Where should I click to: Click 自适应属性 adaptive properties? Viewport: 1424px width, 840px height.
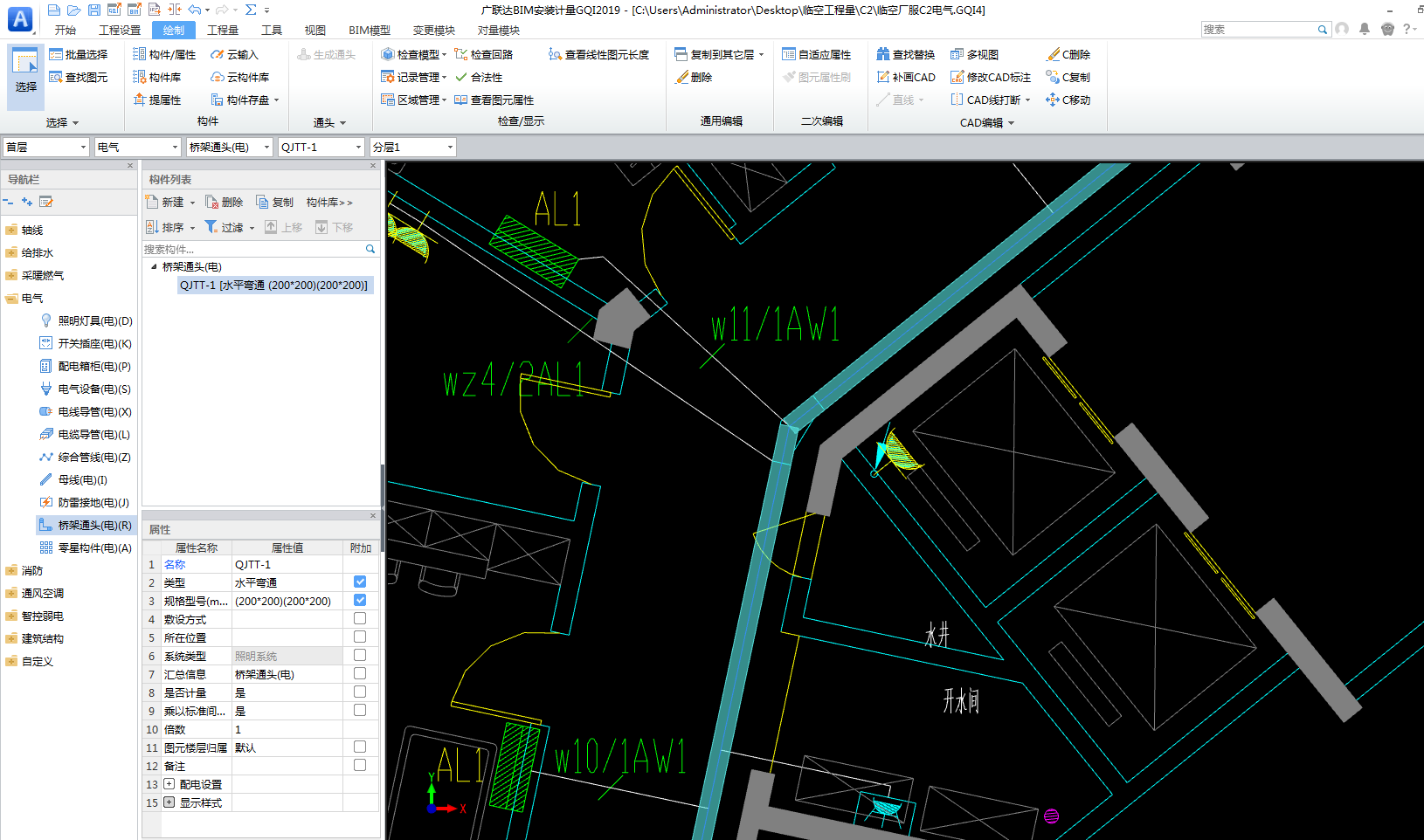(x=816, y=54)
